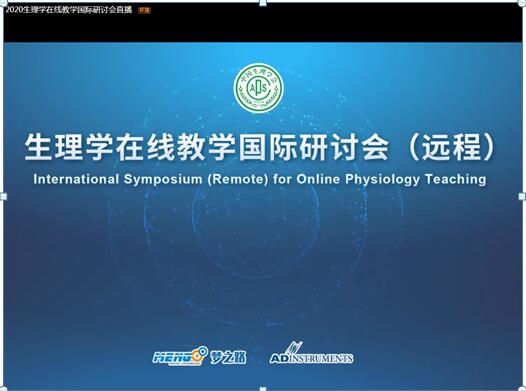
Task: Click the small orange badge after the livestream title
Action: pos(145,10)
